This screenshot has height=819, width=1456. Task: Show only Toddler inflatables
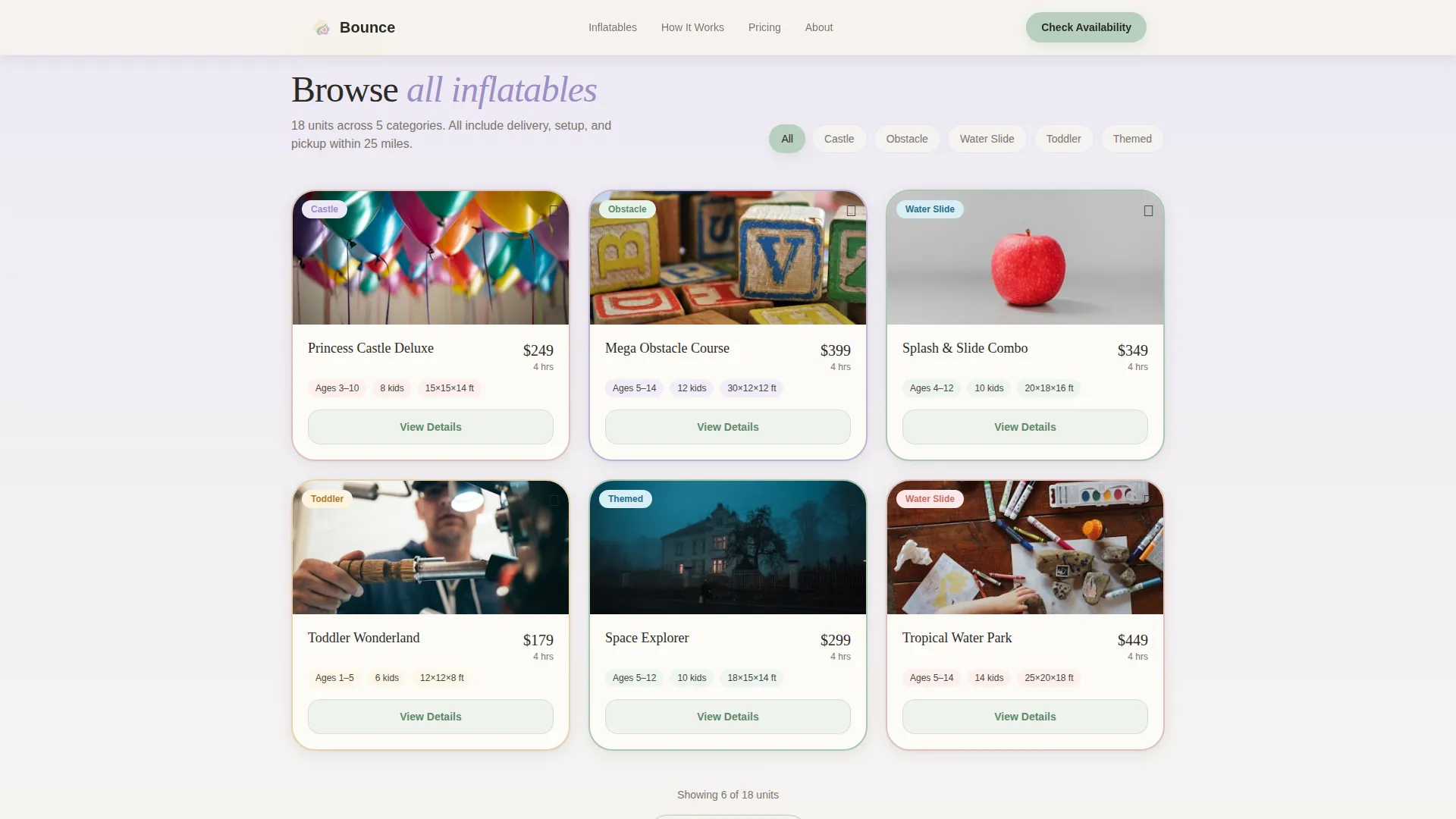(x=1063, y=139)
